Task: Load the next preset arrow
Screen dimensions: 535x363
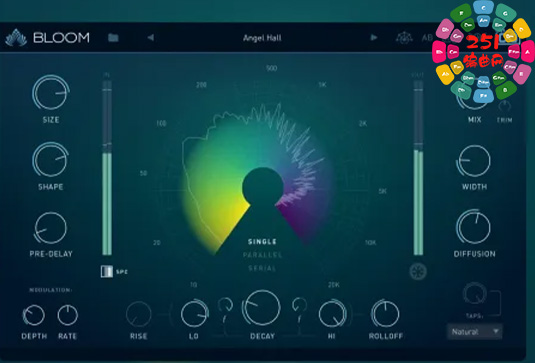Action: [x=374, y=38]
